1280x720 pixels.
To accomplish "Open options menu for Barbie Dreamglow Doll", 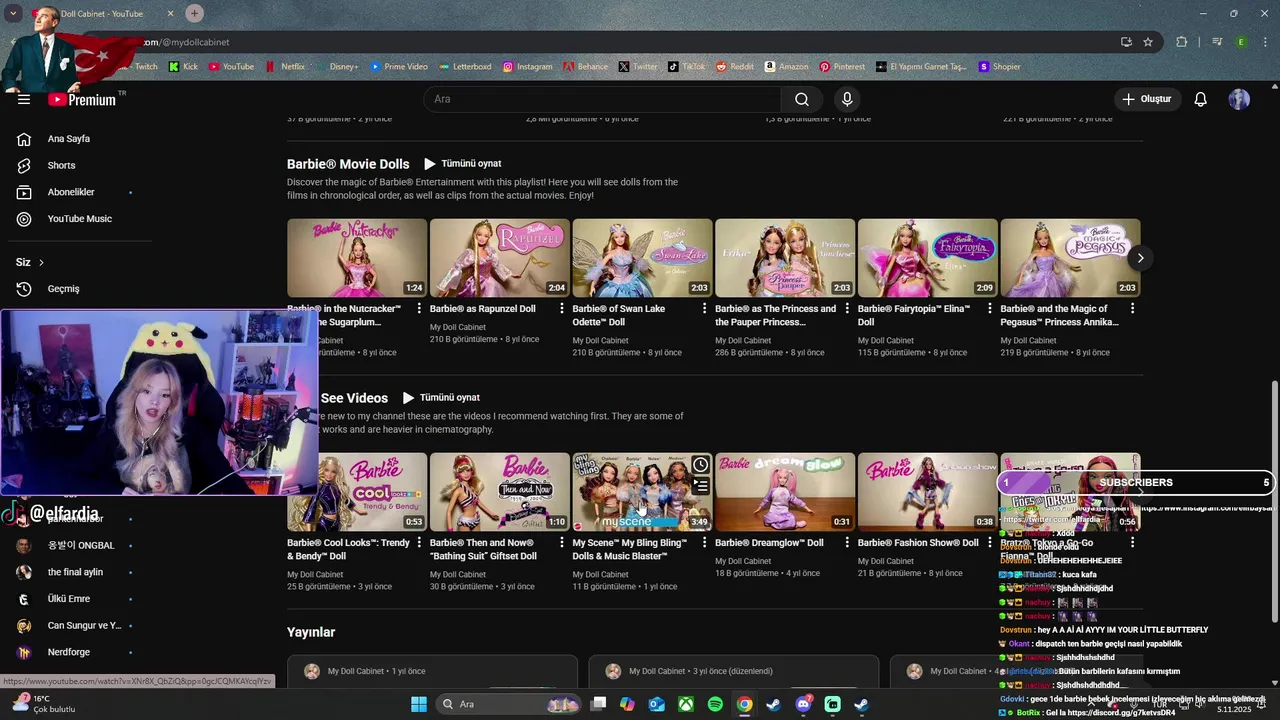I will click(847, 543).
